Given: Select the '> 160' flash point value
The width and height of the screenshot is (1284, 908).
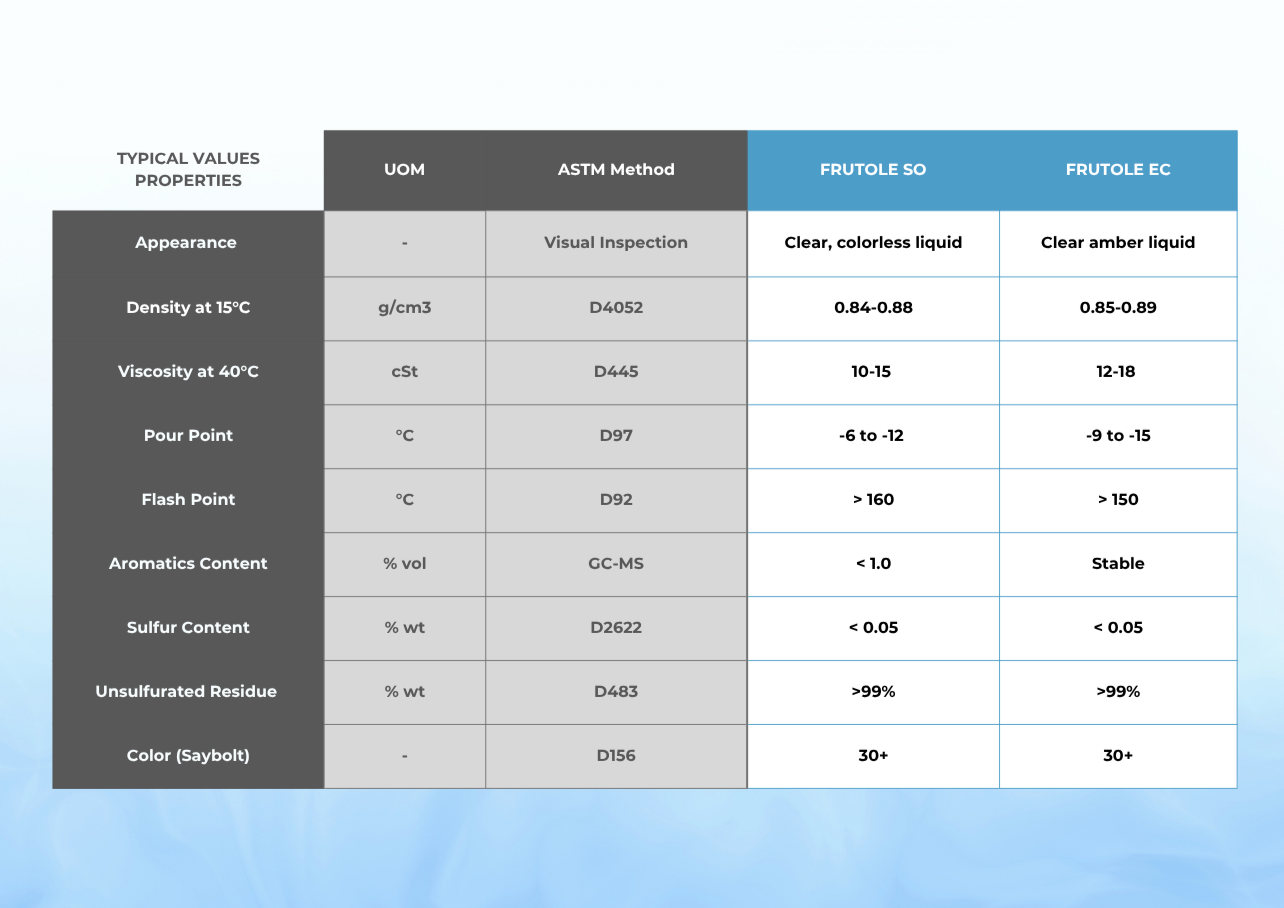Looking at the screenshot, I should pos(873,500).
